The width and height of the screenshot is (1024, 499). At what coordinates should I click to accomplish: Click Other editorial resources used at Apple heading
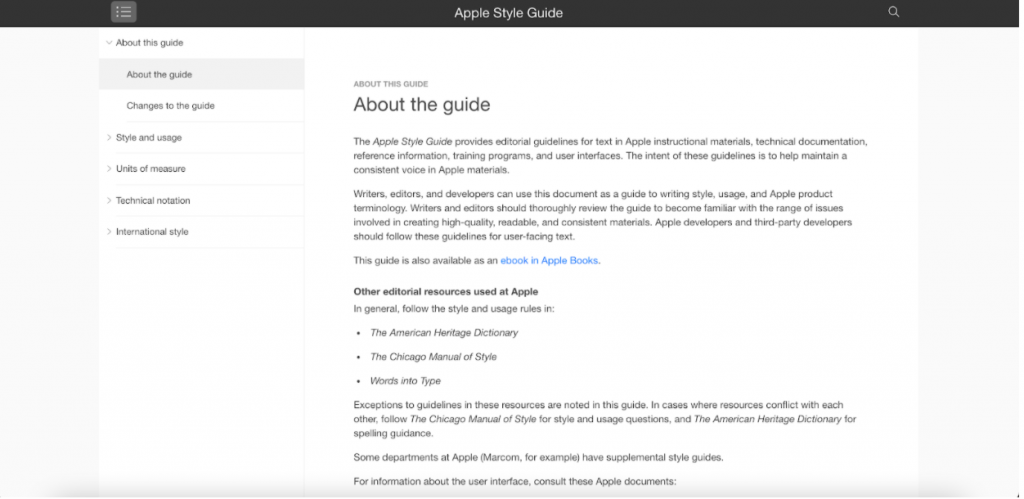point(445,291)
